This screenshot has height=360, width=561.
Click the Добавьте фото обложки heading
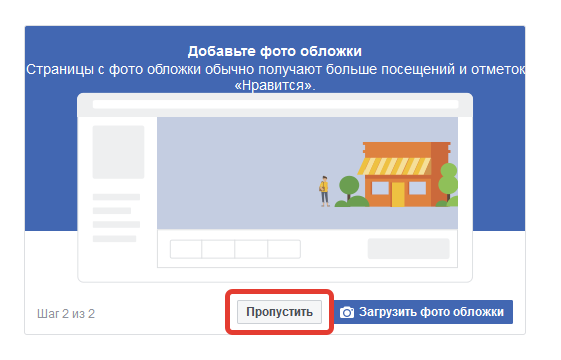tap(275, 51)
